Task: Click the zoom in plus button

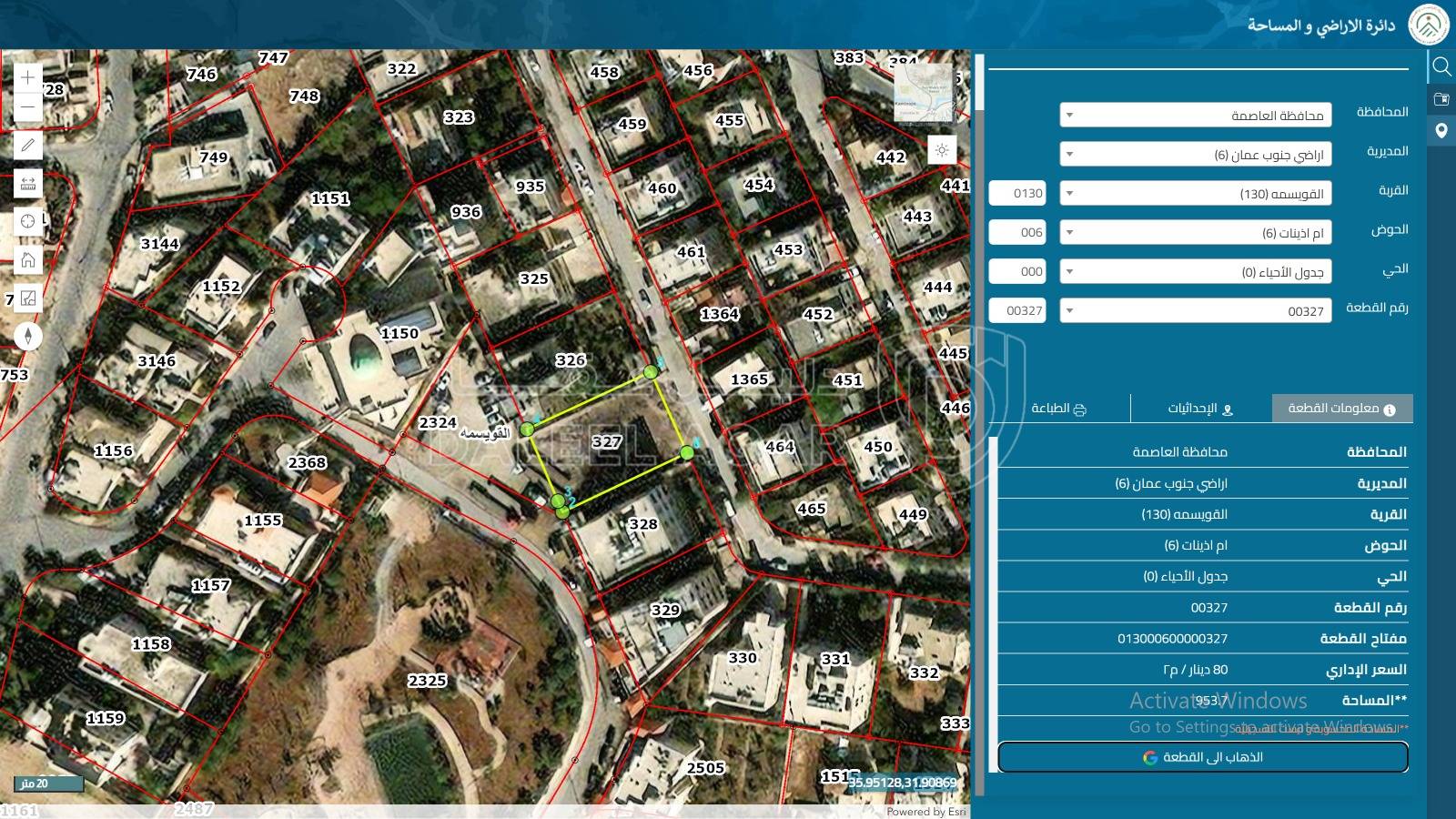Action: (27, 77)
